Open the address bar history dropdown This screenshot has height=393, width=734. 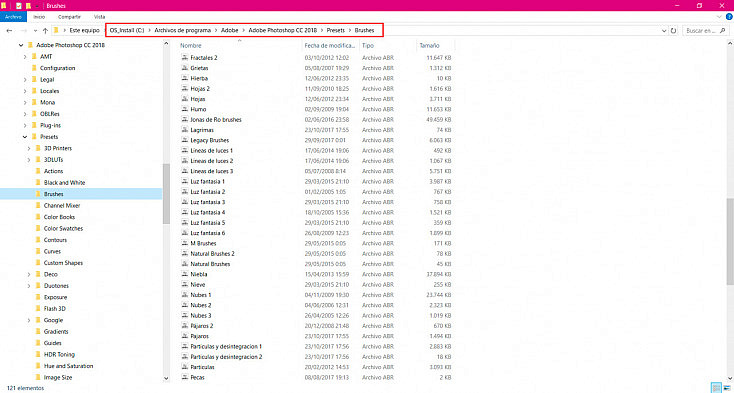pyautogui.click(x=664, y=30)
